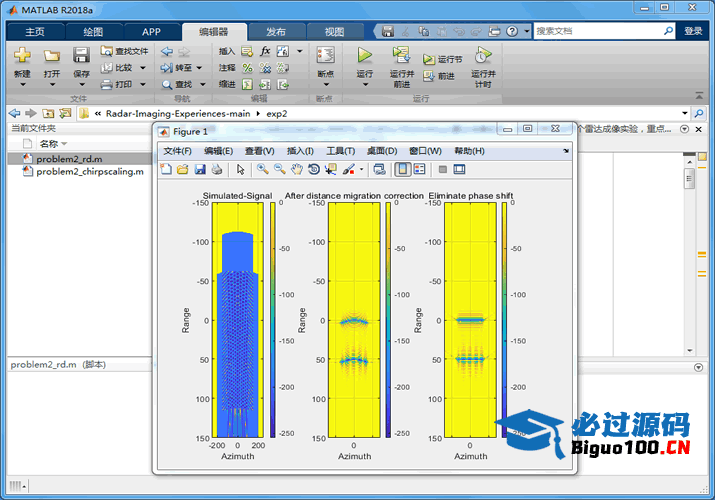Click the Simulated-Signal plot colorbar
The width and height of the screenshot is (715, 500).
point(272,320)
